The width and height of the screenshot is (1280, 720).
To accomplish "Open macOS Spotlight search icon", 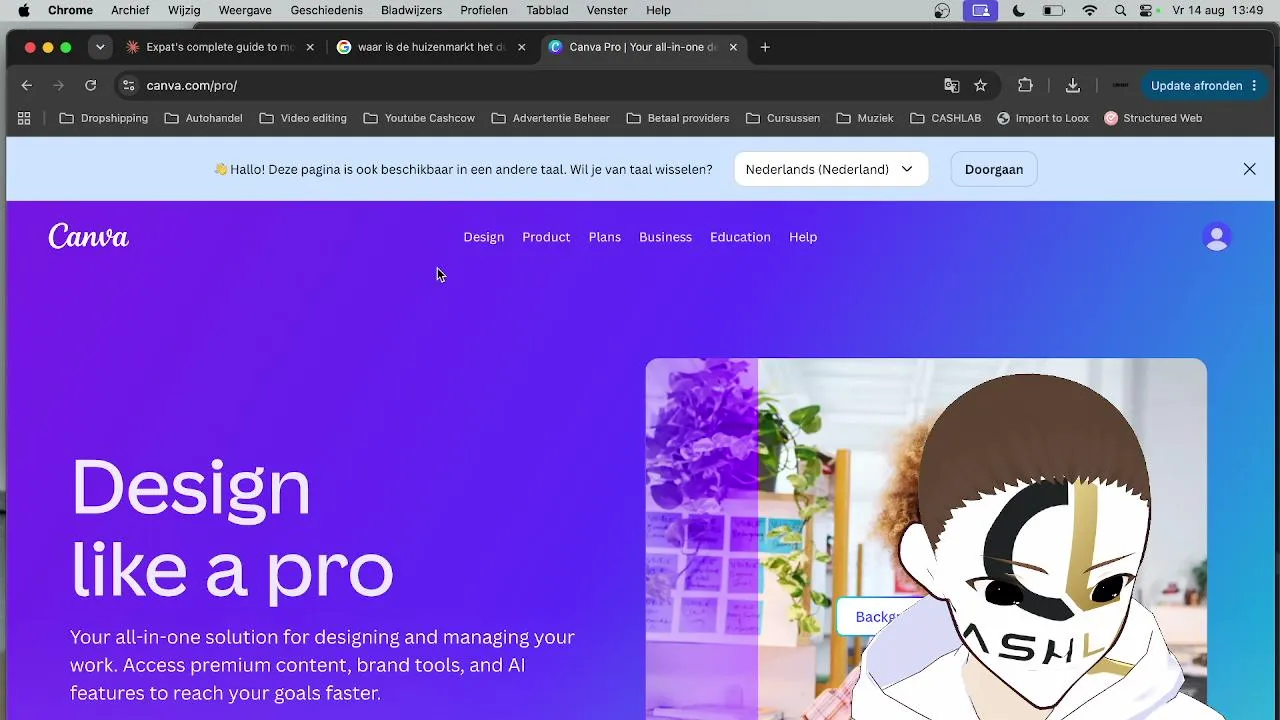I will [1120, 10].
